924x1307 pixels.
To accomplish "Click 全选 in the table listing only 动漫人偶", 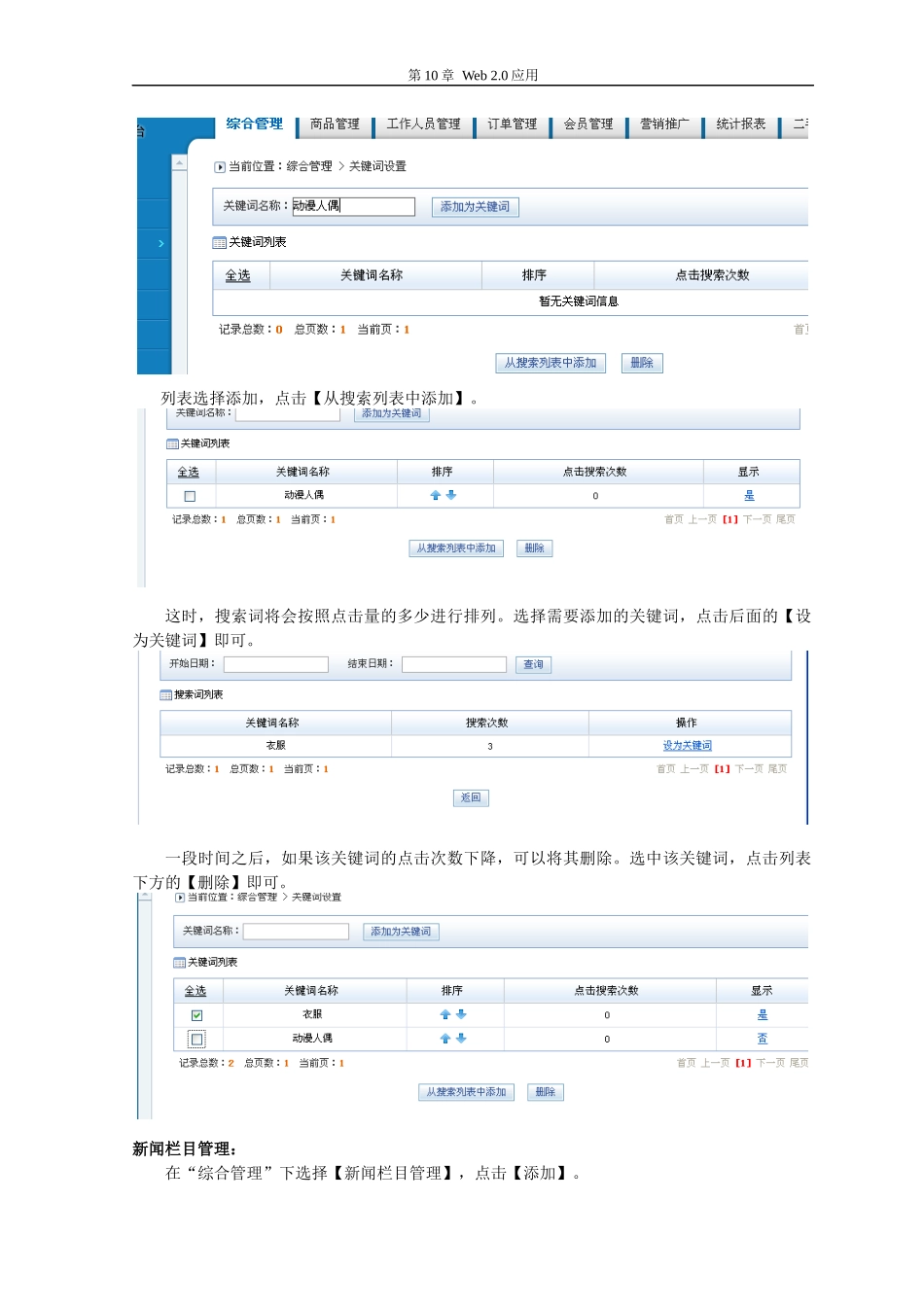I will pos(189,473).
